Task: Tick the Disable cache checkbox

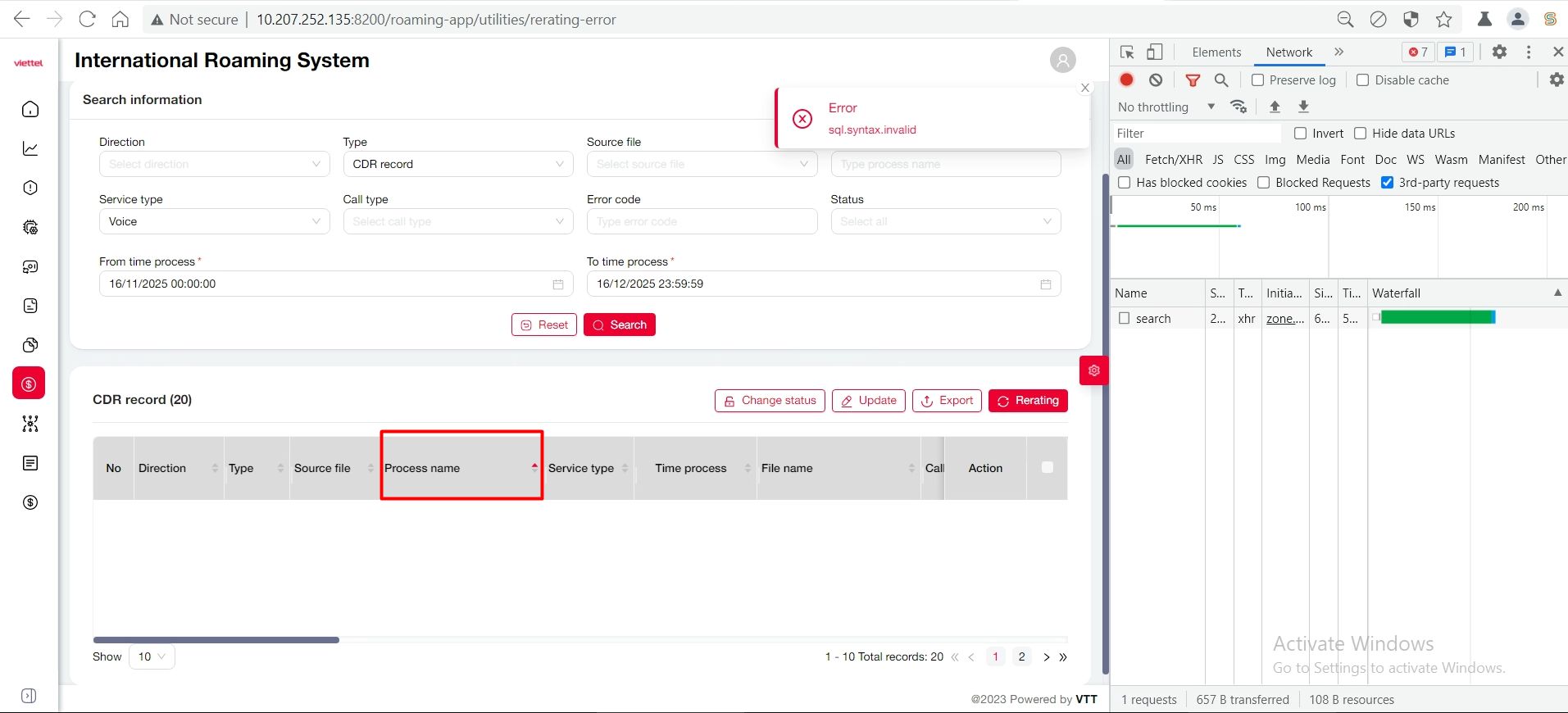Action: 1362,80
